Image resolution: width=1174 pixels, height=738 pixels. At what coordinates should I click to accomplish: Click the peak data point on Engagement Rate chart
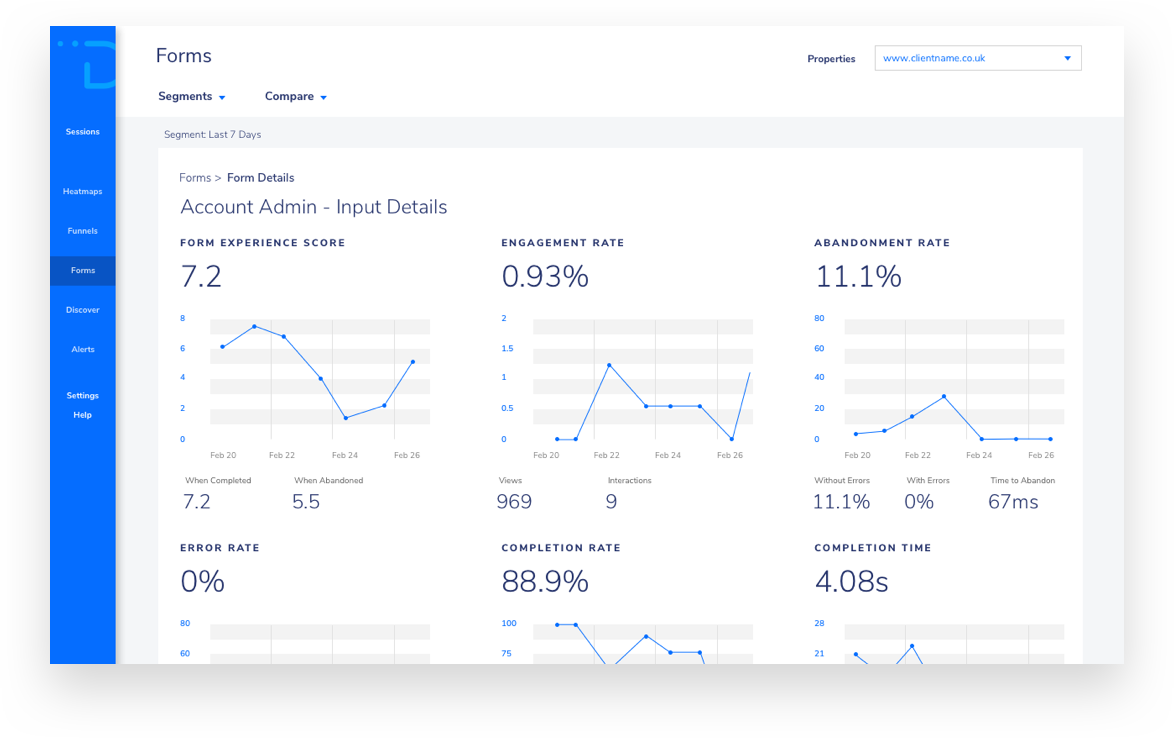609,365
